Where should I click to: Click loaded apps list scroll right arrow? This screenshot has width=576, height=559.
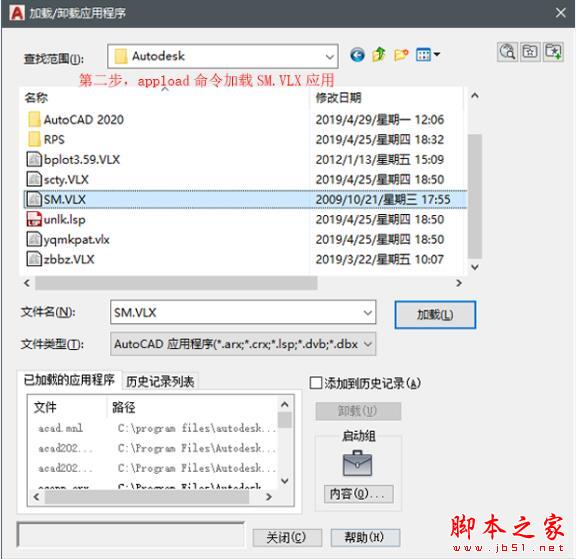[x=269, y=497]
